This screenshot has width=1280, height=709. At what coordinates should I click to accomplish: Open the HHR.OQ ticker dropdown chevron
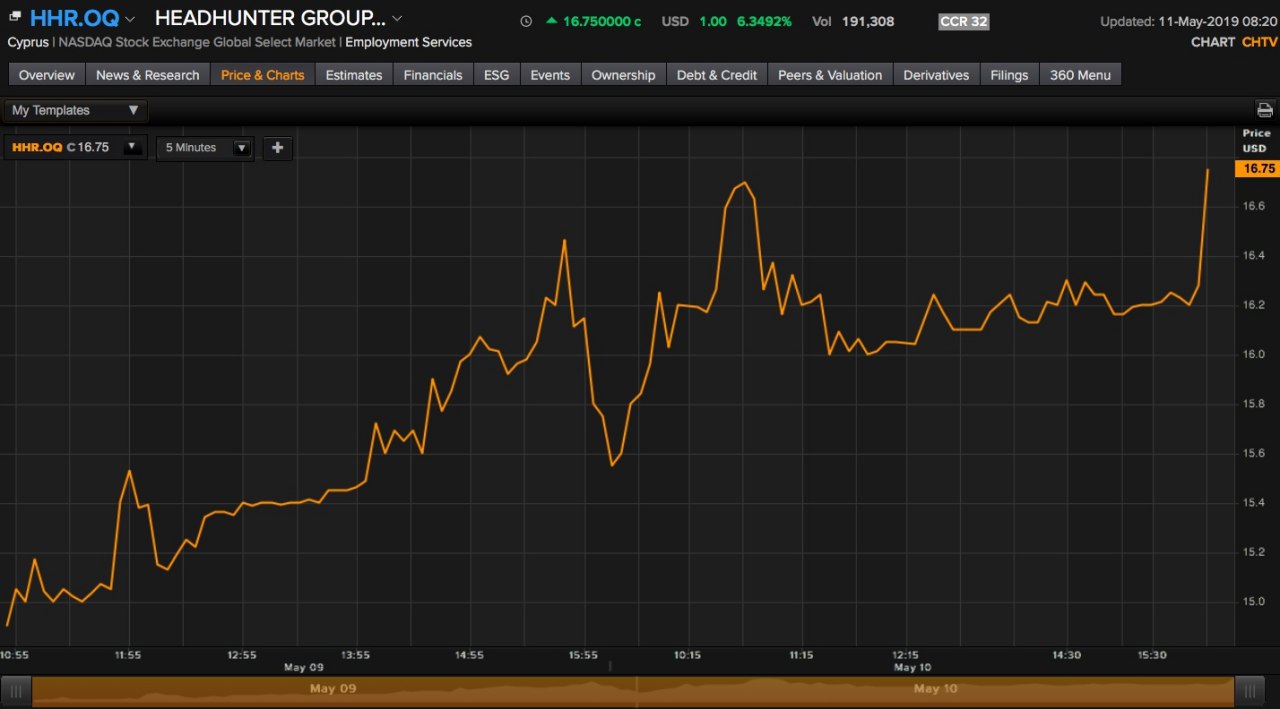pos(130,19)
